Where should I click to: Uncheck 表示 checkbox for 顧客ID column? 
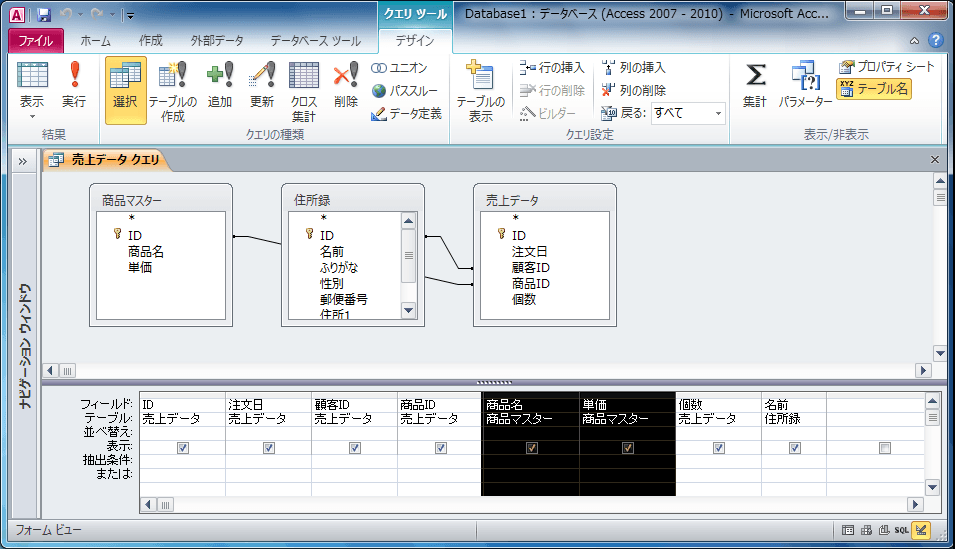click(355, 448)
